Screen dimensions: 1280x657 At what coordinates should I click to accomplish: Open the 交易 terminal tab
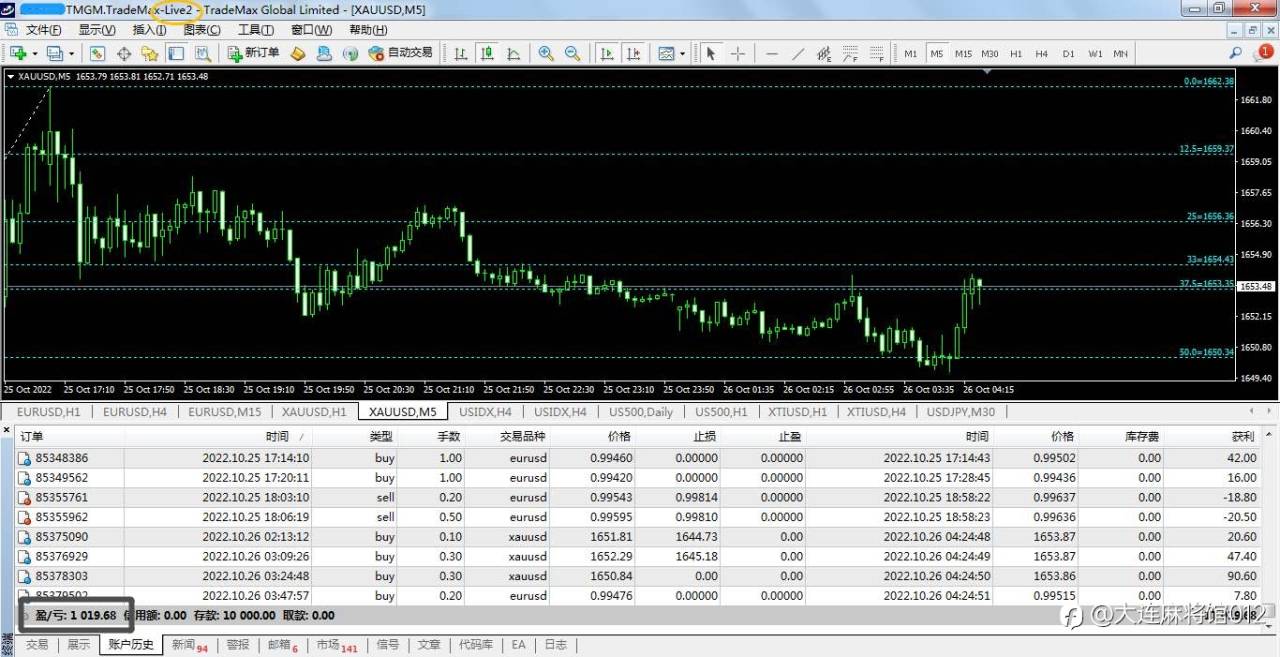pyautogui.click(x=37, y=645)
